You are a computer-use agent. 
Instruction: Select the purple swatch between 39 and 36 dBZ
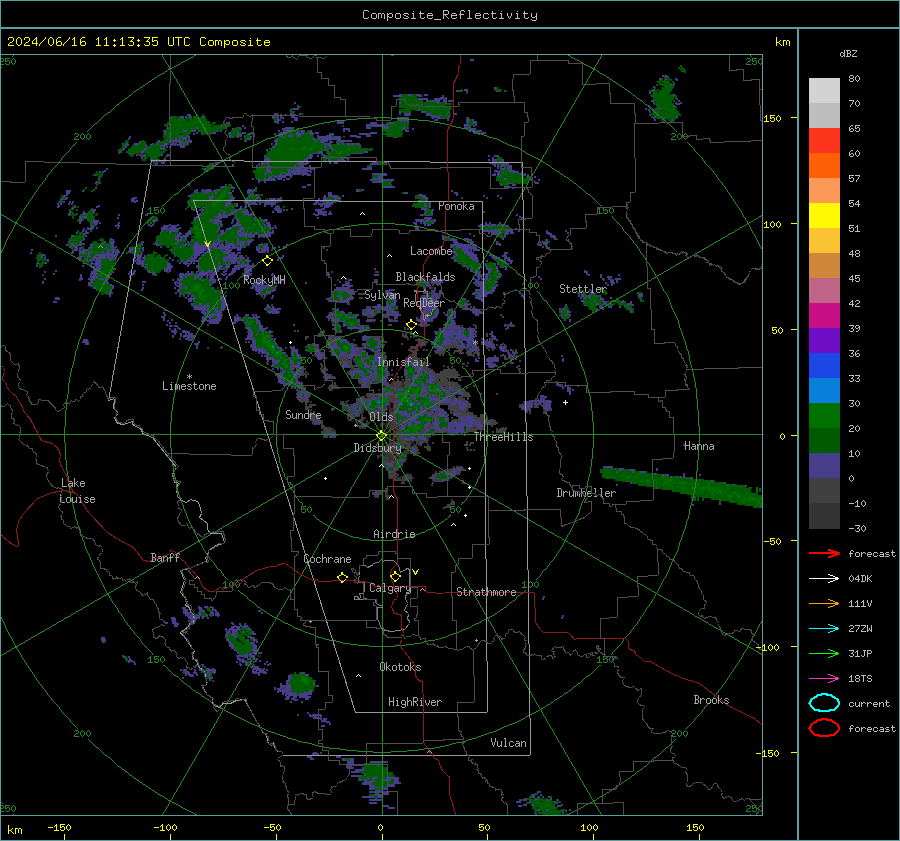824,340
